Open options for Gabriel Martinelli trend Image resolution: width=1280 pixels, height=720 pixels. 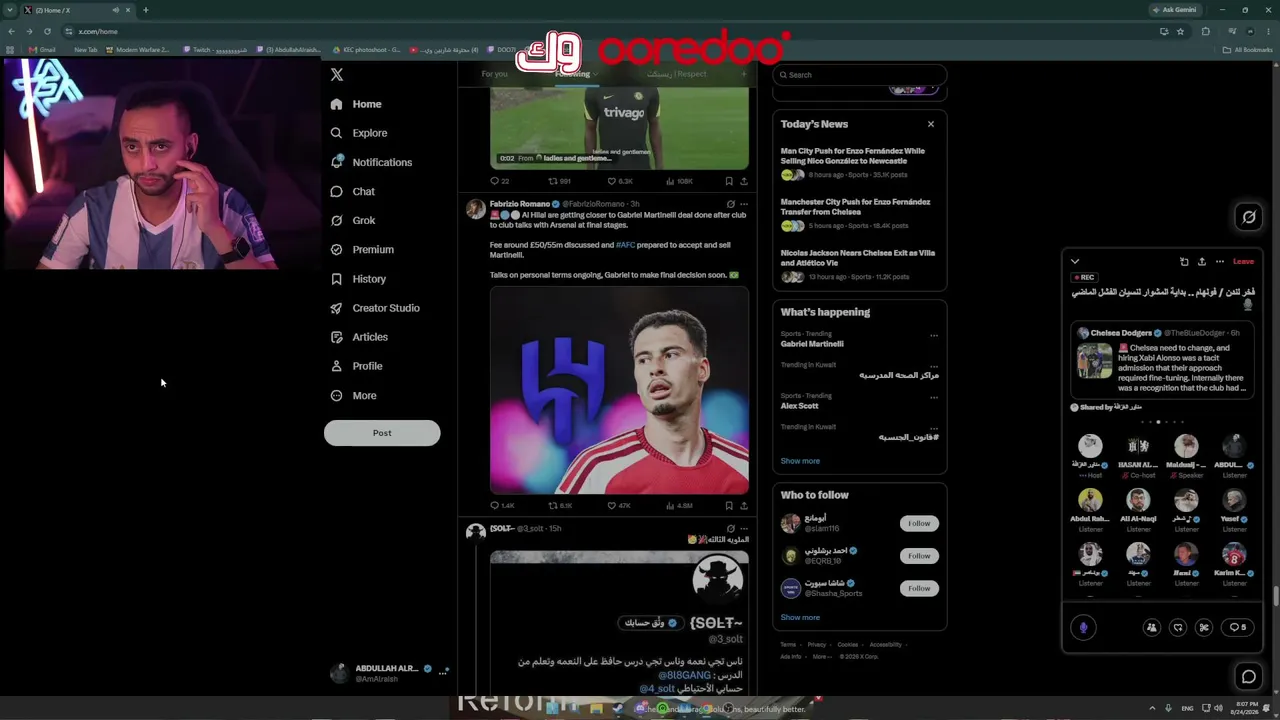[934, 336]
